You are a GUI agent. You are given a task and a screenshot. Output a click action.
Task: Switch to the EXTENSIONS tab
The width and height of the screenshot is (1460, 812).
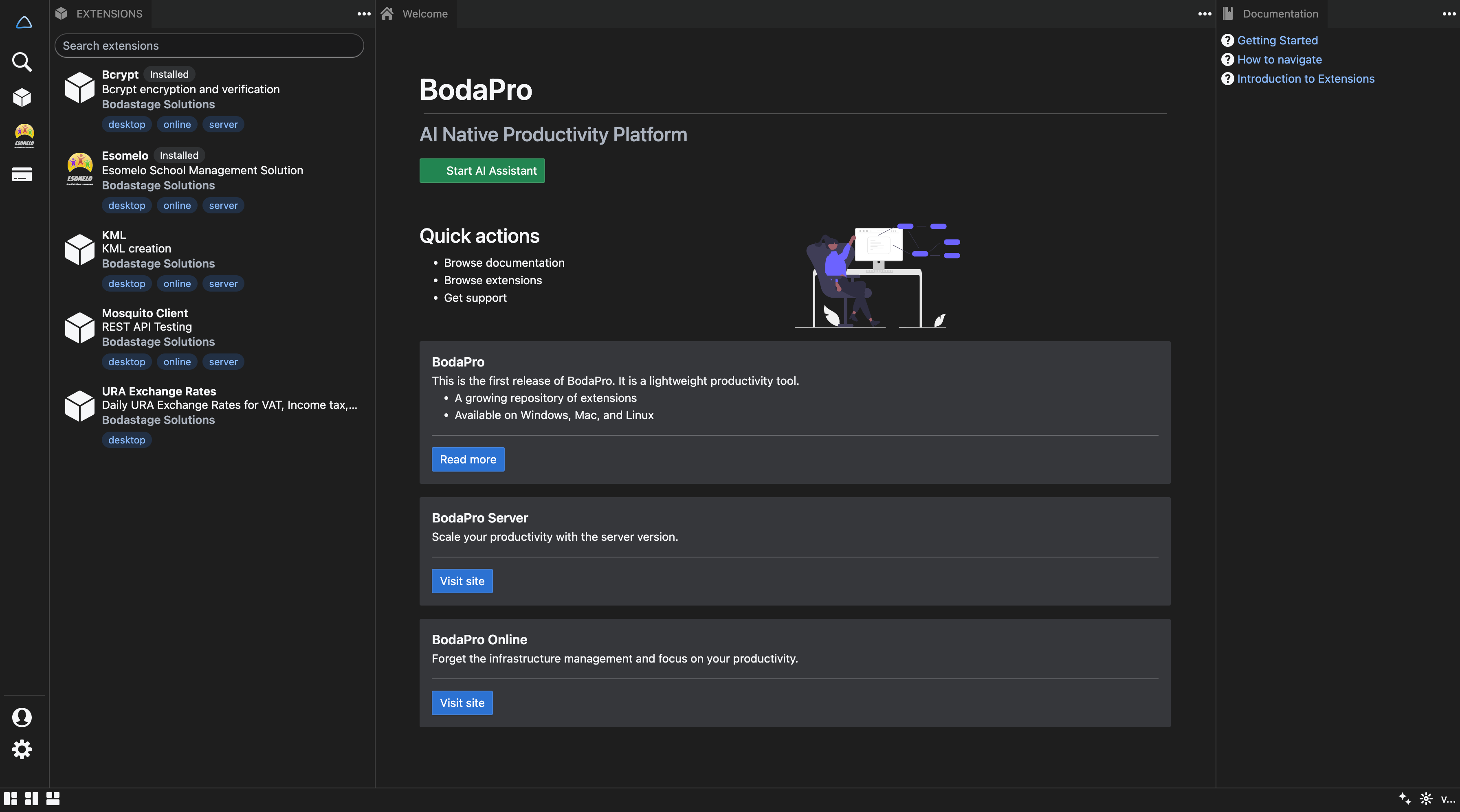[100, 13]
